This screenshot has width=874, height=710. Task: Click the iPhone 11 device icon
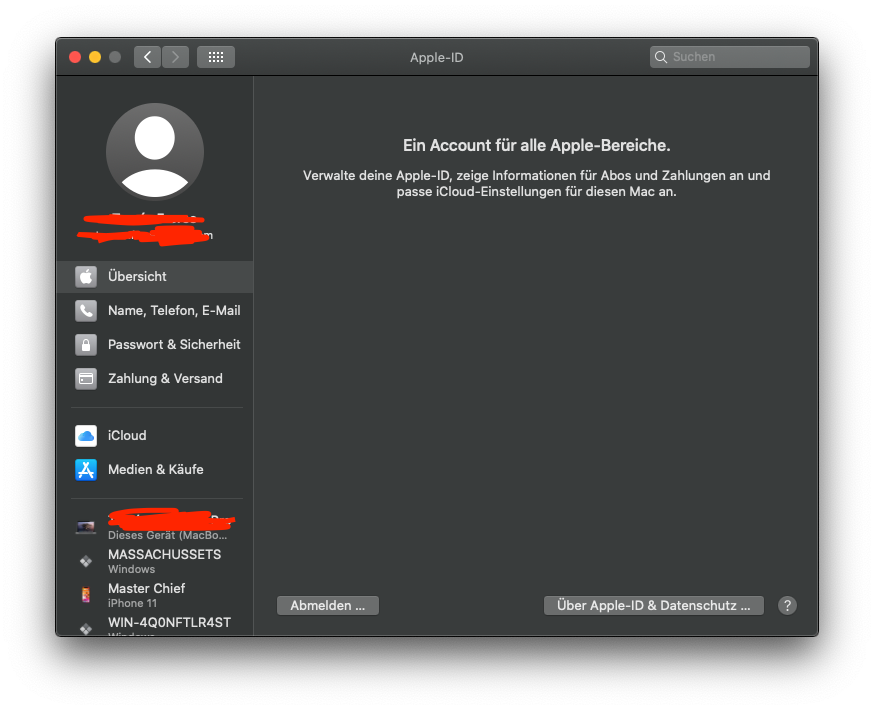(x=85, y=594)
